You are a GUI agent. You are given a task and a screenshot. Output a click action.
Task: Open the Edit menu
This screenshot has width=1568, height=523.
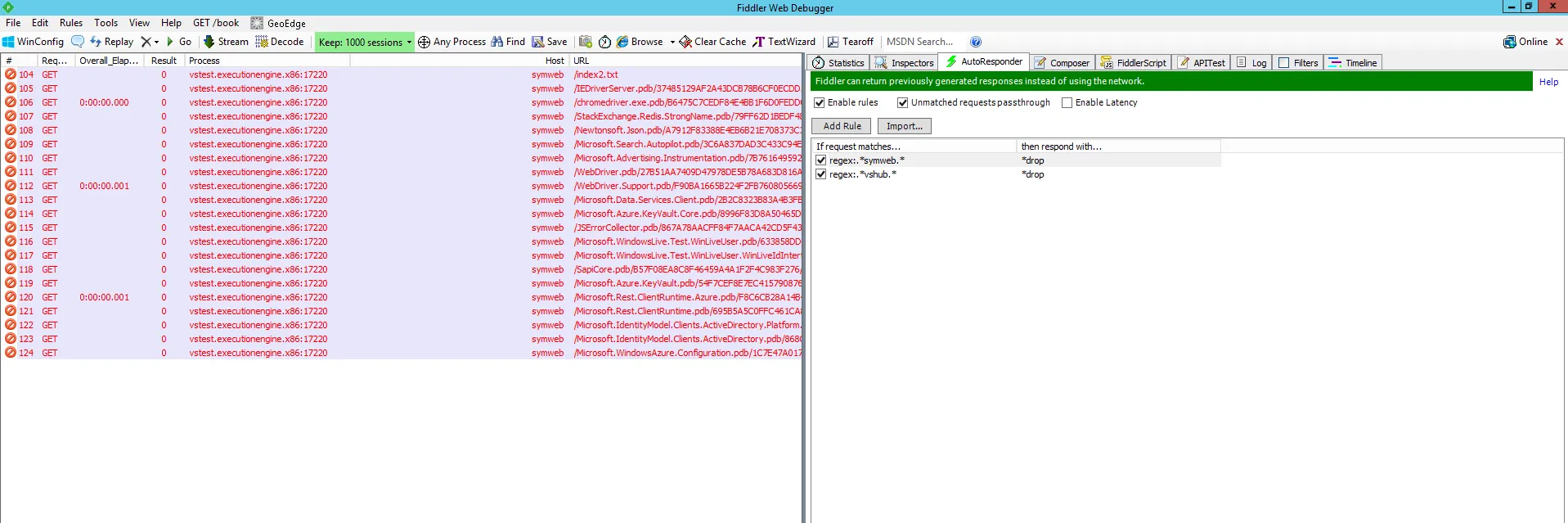(40, 23)
